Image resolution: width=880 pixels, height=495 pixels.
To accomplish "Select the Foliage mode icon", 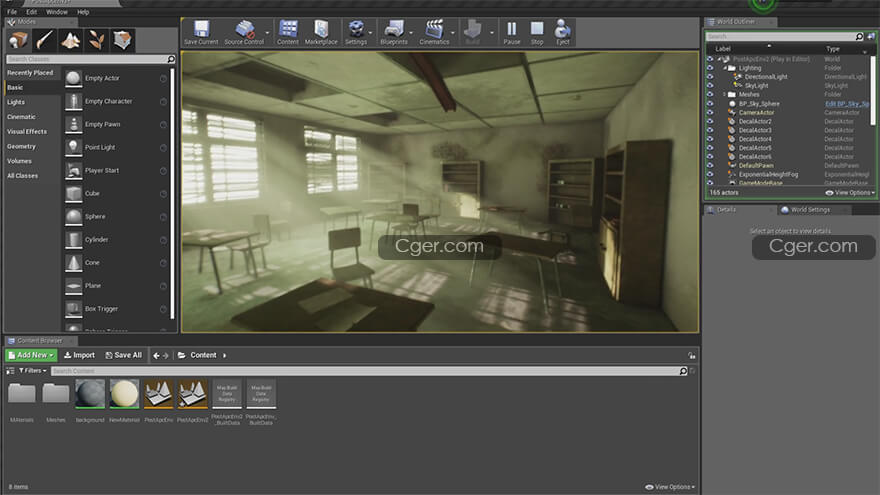I will (96, 40).
